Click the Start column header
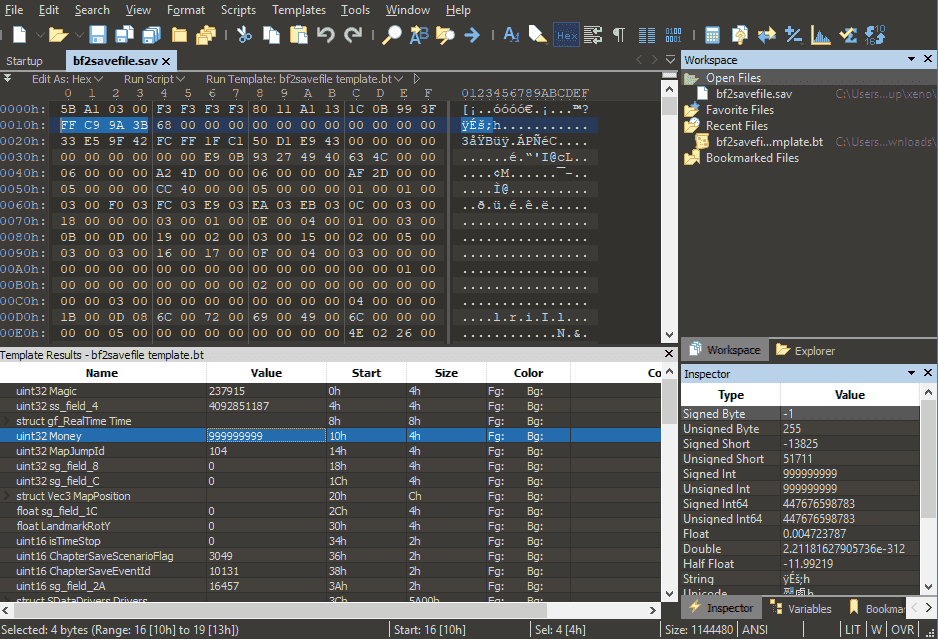 (x=366, y=373)
